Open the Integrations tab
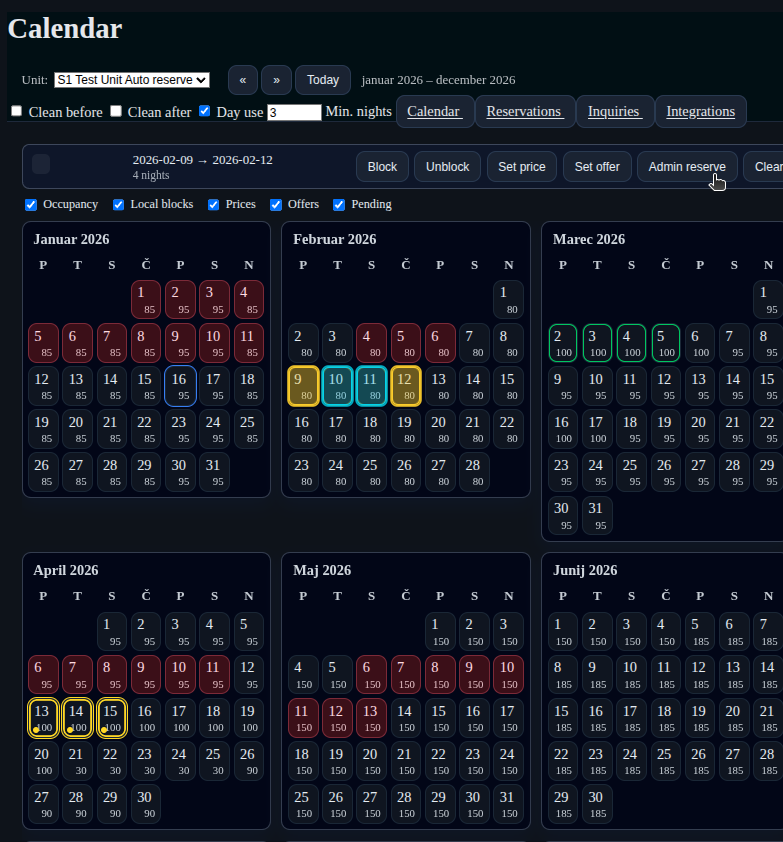Screen dimensions: 783x842 tap(700, 112)
